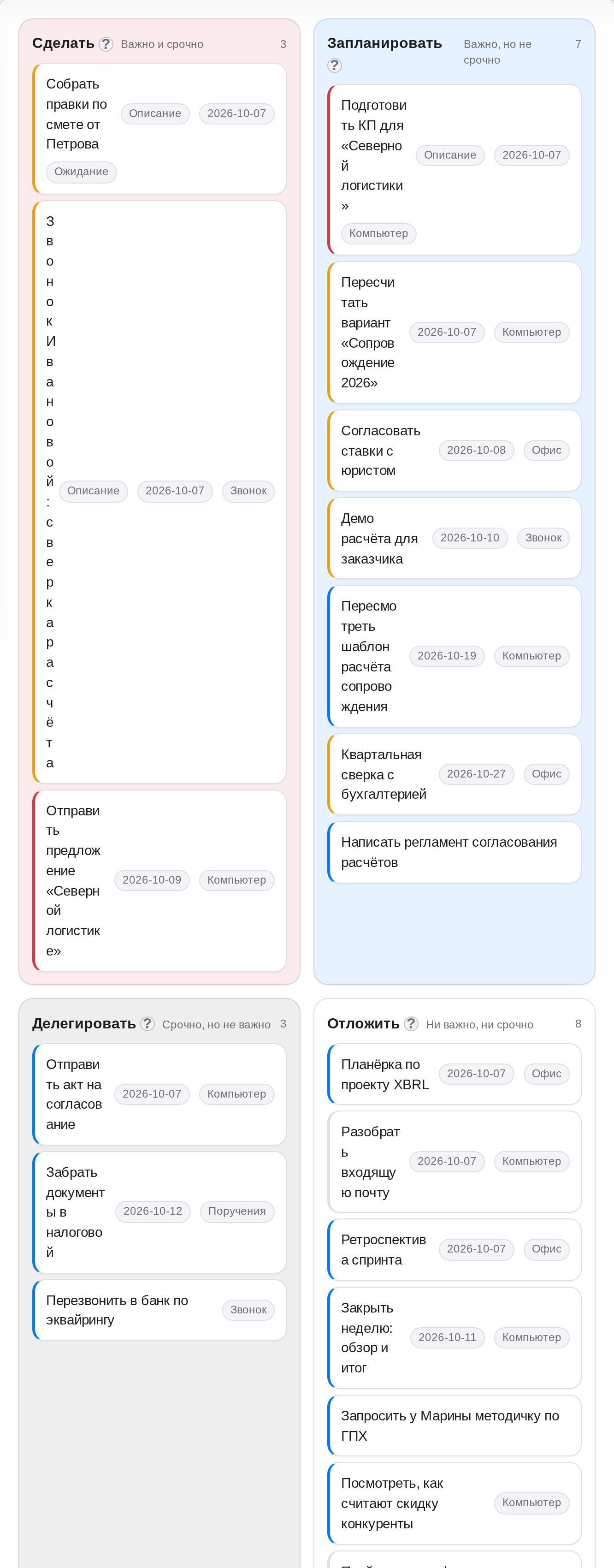This screenshot has height=1568, width=614.
Task: Click Звонок tag on Ивановой call card
Action: (x=248, y=491)
